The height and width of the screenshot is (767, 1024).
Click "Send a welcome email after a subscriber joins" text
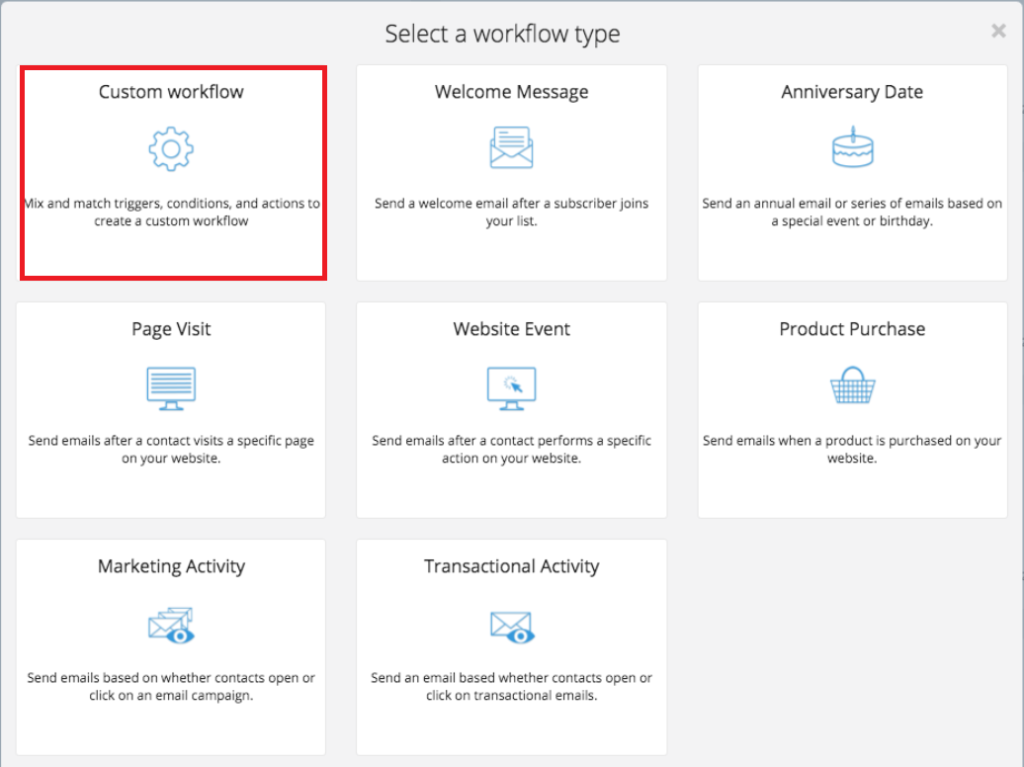(511, 212)
